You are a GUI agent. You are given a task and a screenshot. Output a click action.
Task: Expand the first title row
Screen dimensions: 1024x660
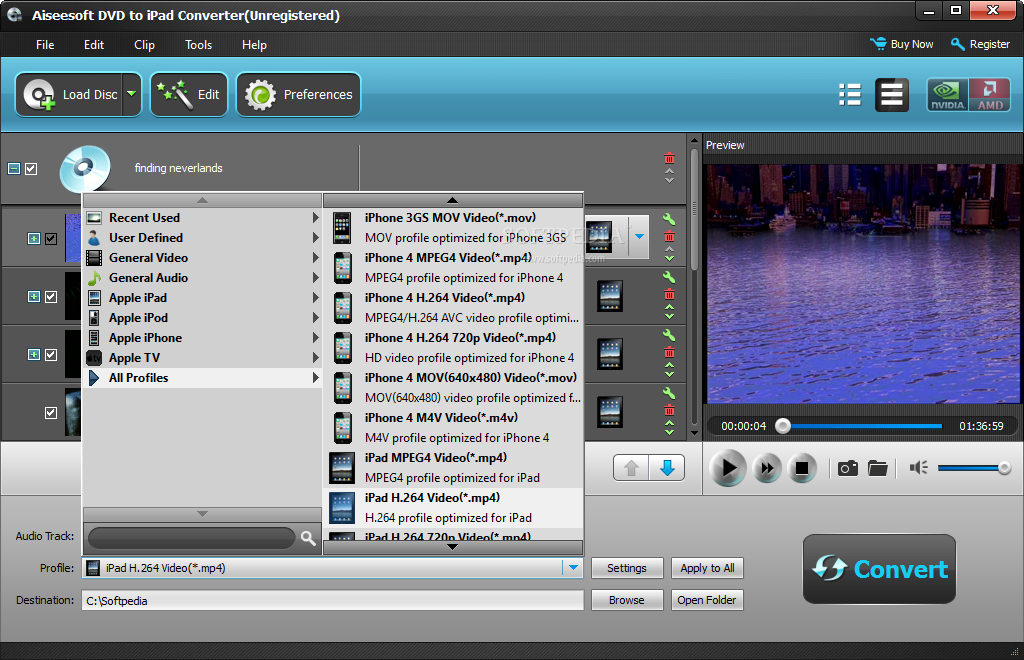tap(34, 239)
